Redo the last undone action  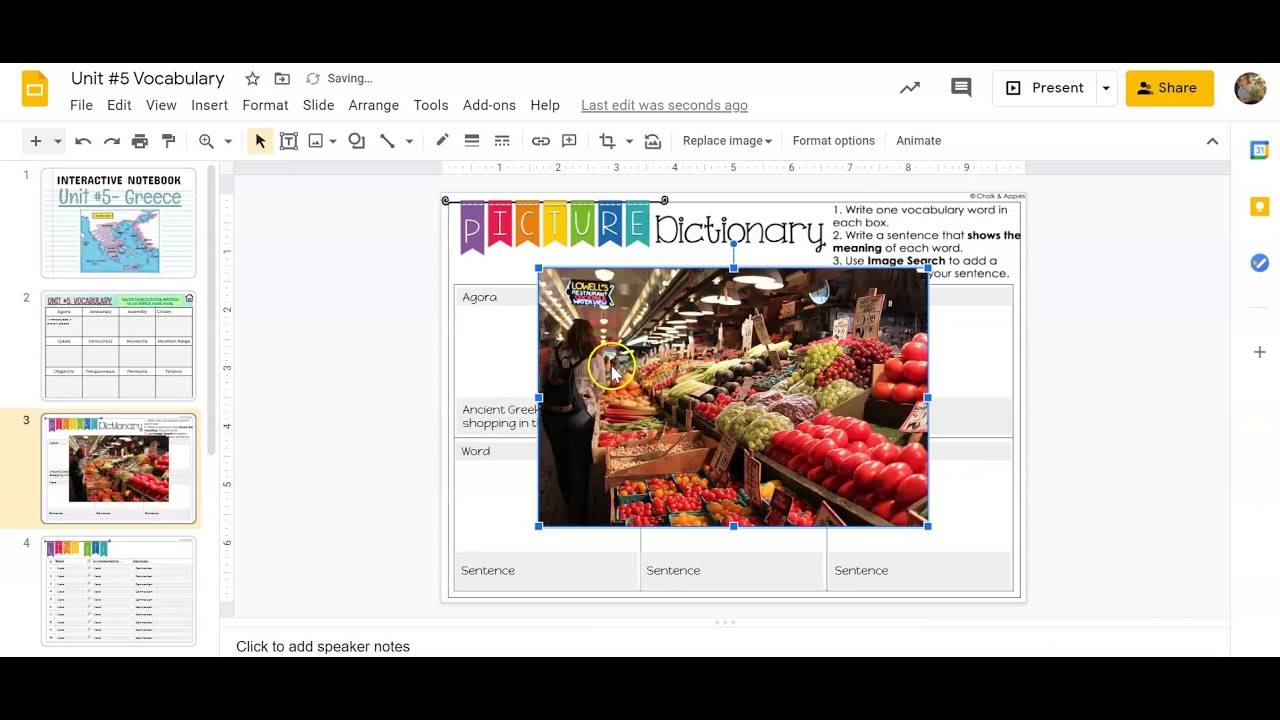(112, 141)
